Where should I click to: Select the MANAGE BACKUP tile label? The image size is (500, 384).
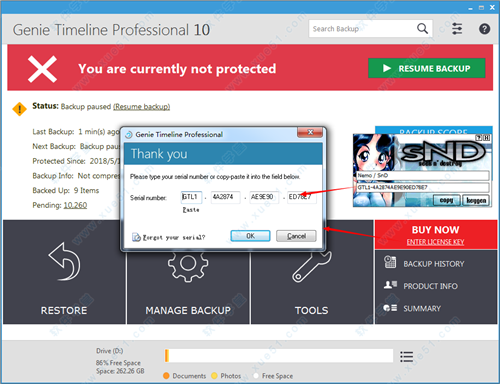click(x=188, y=310)
